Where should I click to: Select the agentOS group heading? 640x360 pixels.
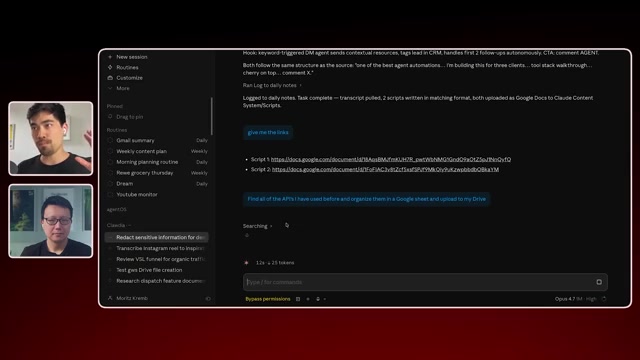coord(117,209)
